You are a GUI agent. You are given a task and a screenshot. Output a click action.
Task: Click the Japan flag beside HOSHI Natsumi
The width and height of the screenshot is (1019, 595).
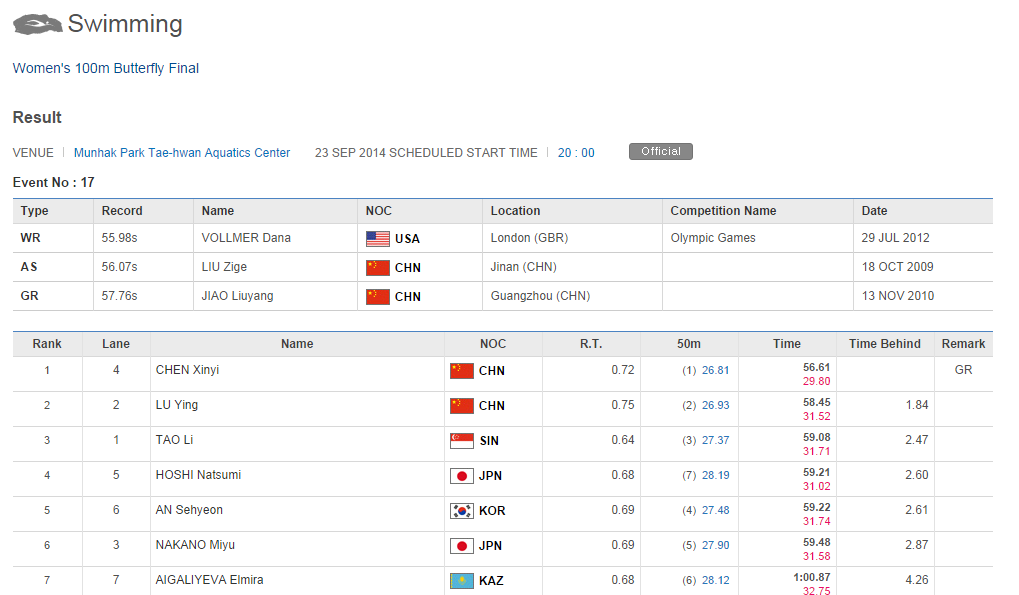pos(461,476)
